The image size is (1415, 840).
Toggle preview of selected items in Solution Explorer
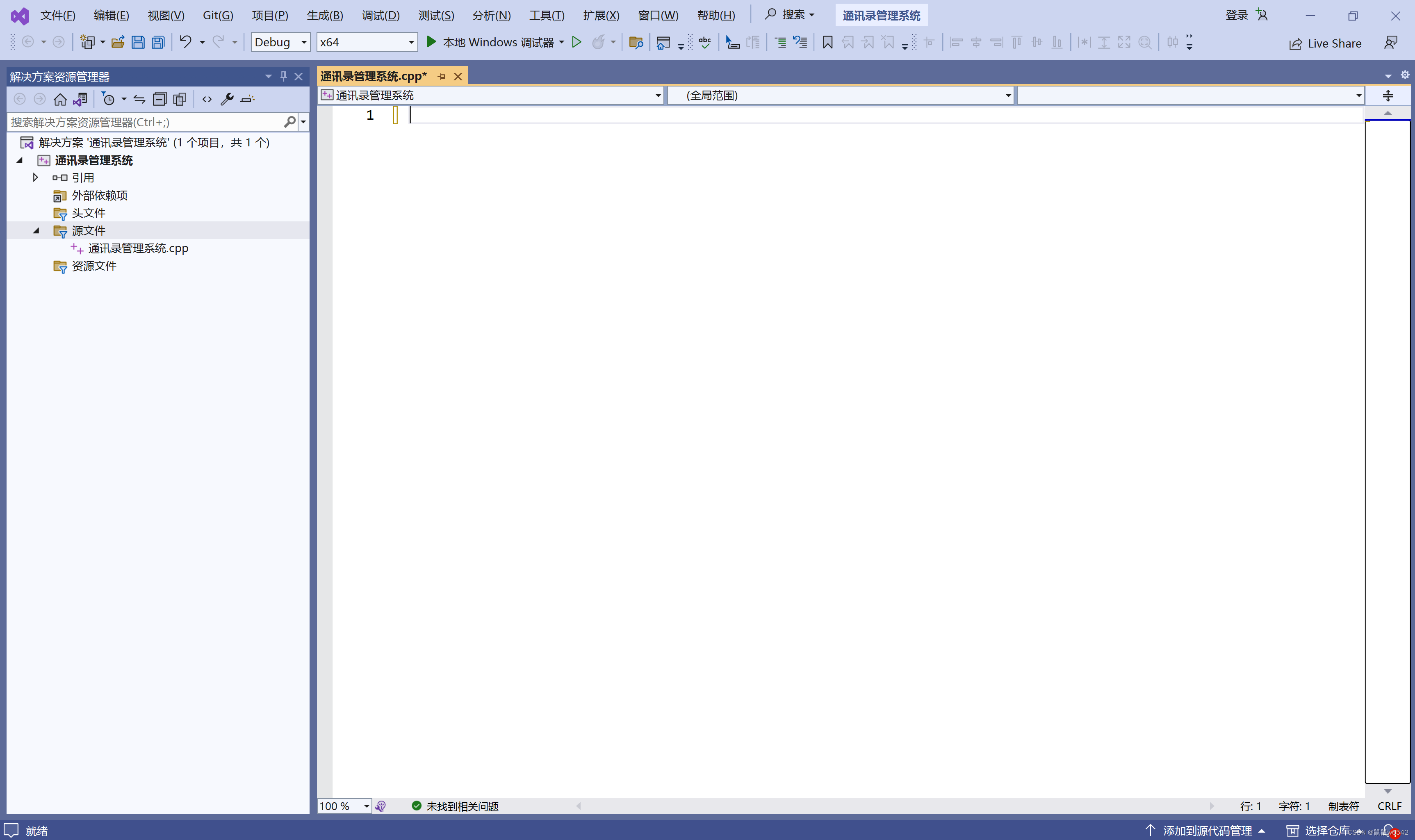coord(247,99)
